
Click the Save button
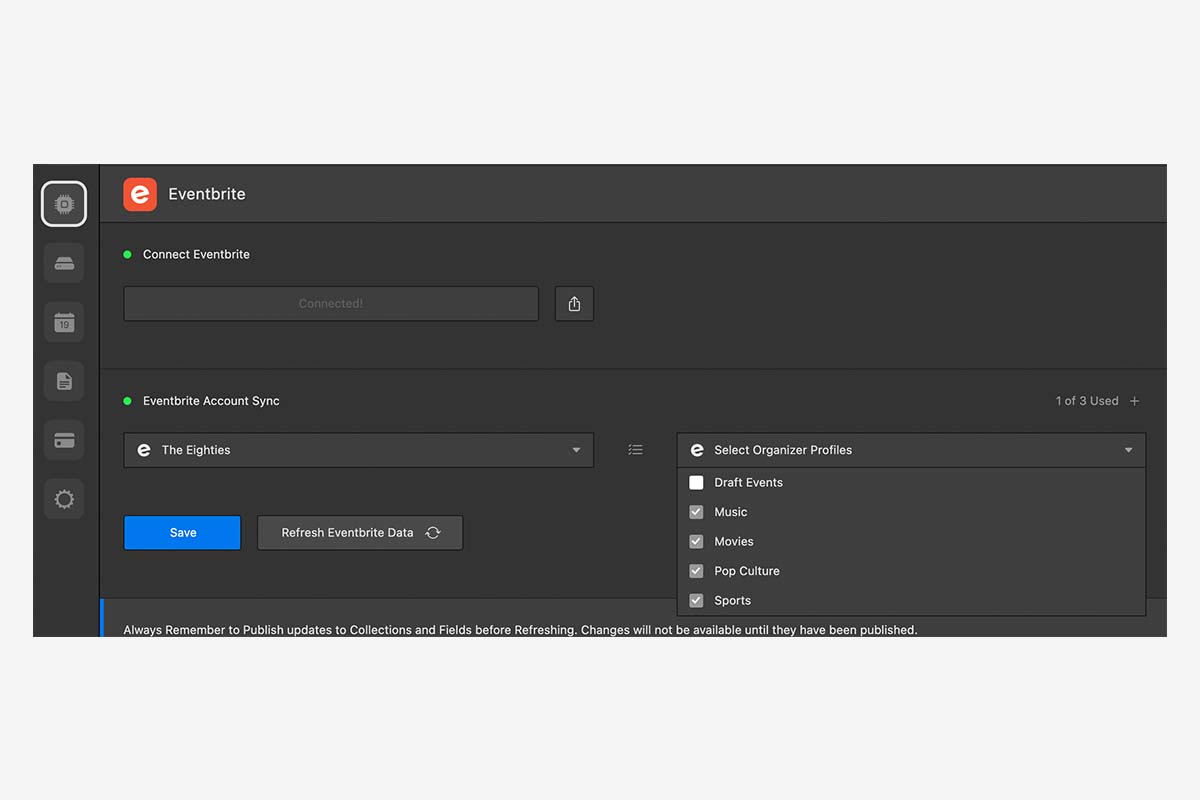182,533
